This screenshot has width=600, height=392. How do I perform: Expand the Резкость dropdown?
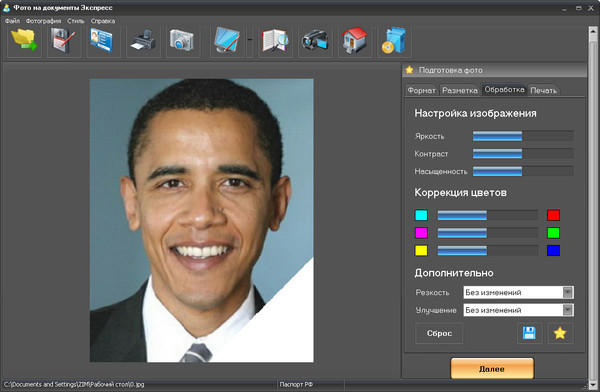[x=568, y=292]
